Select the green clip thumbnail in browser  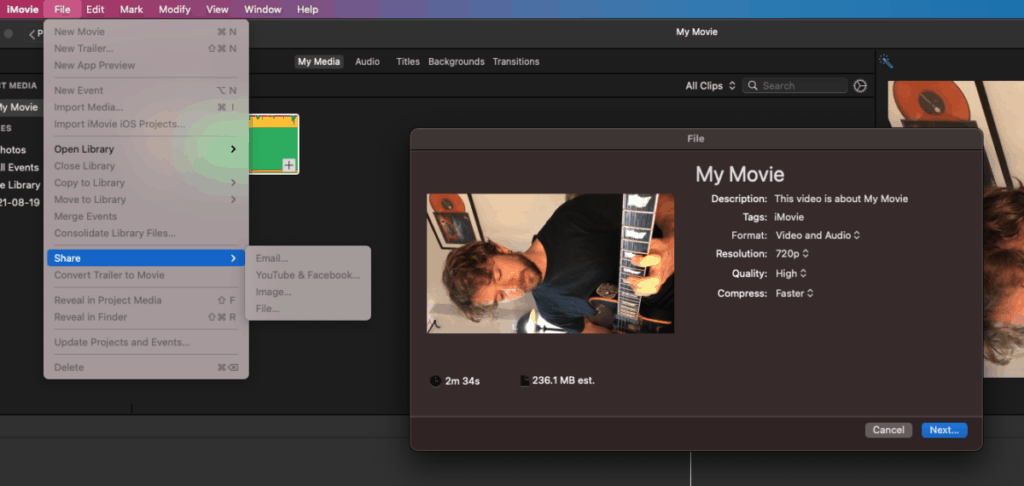[274, 144]
